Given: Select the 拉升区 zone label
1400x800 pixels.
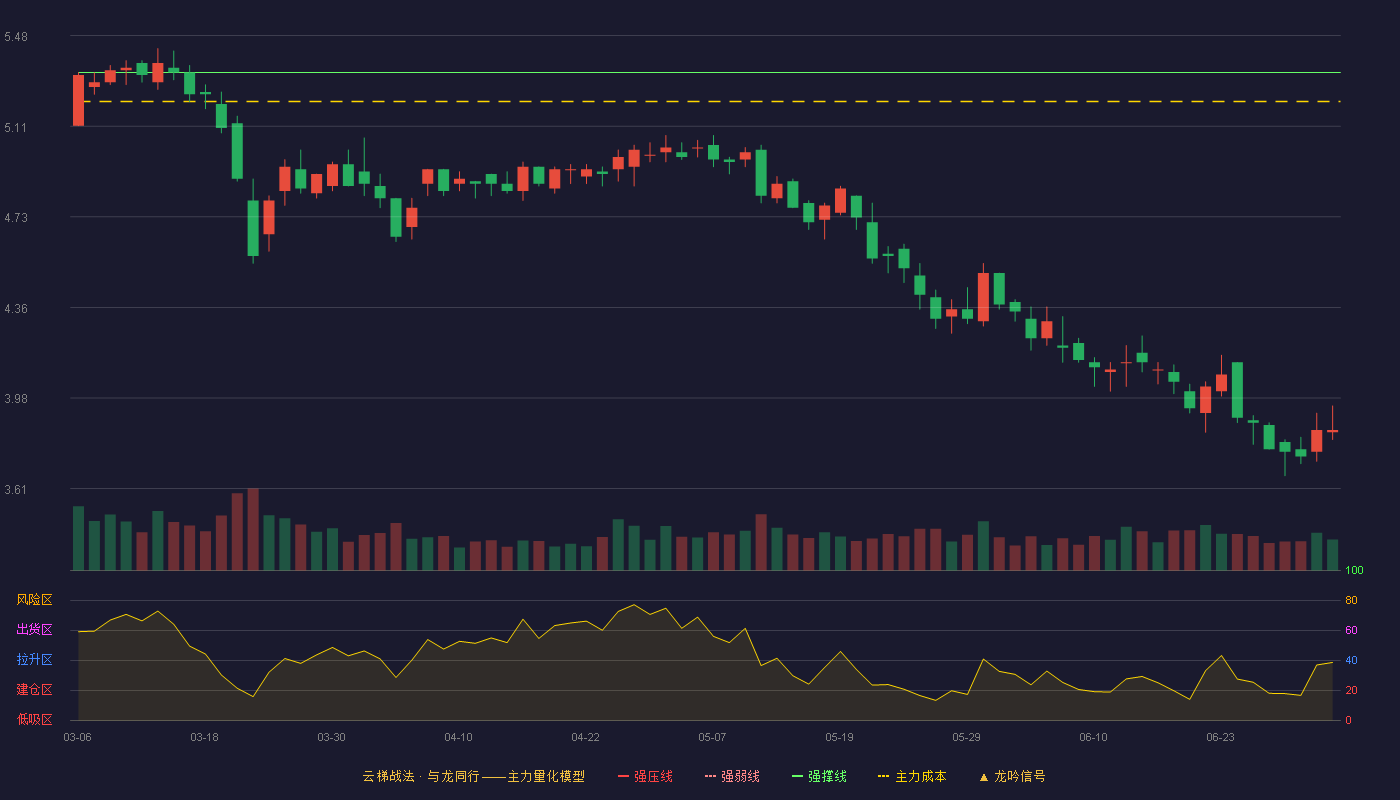Looking at the screenshot, I should 34,660.
